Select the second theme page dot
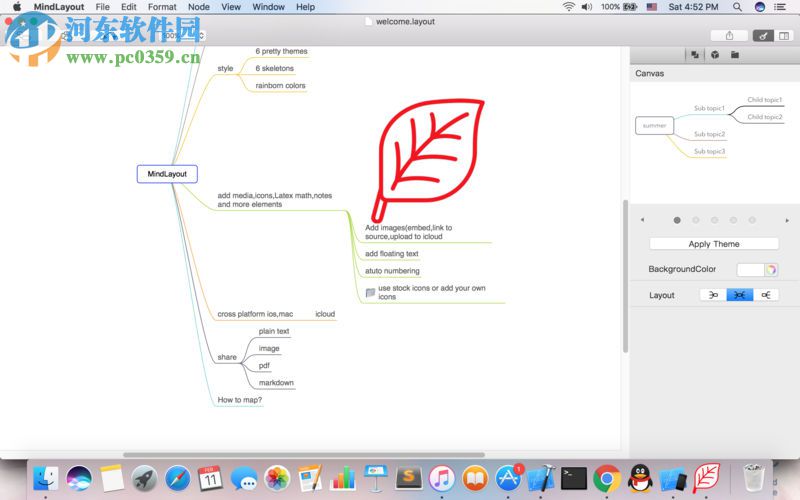The image size is (800, 500). click(696, 220)
